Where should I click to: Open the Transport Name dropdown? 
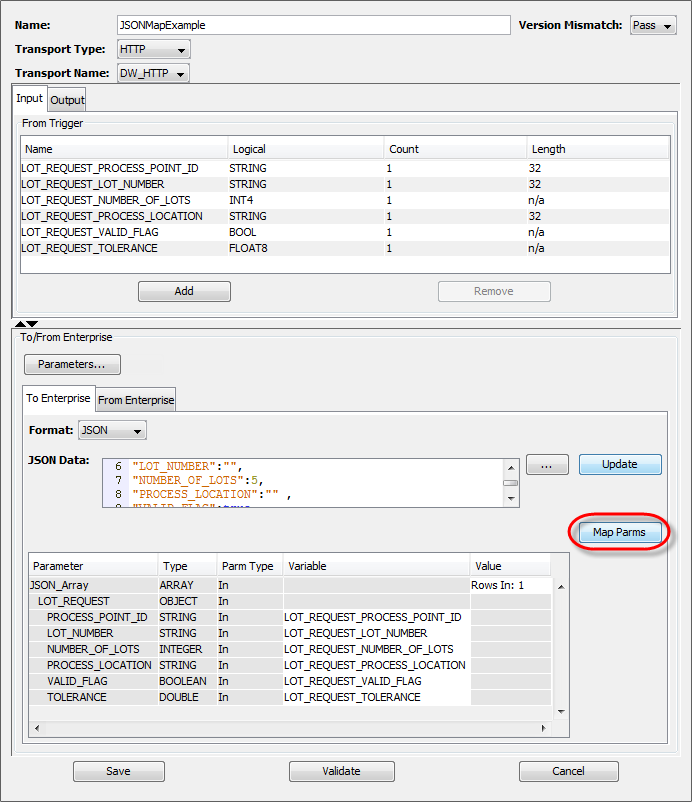click(153, 73)
